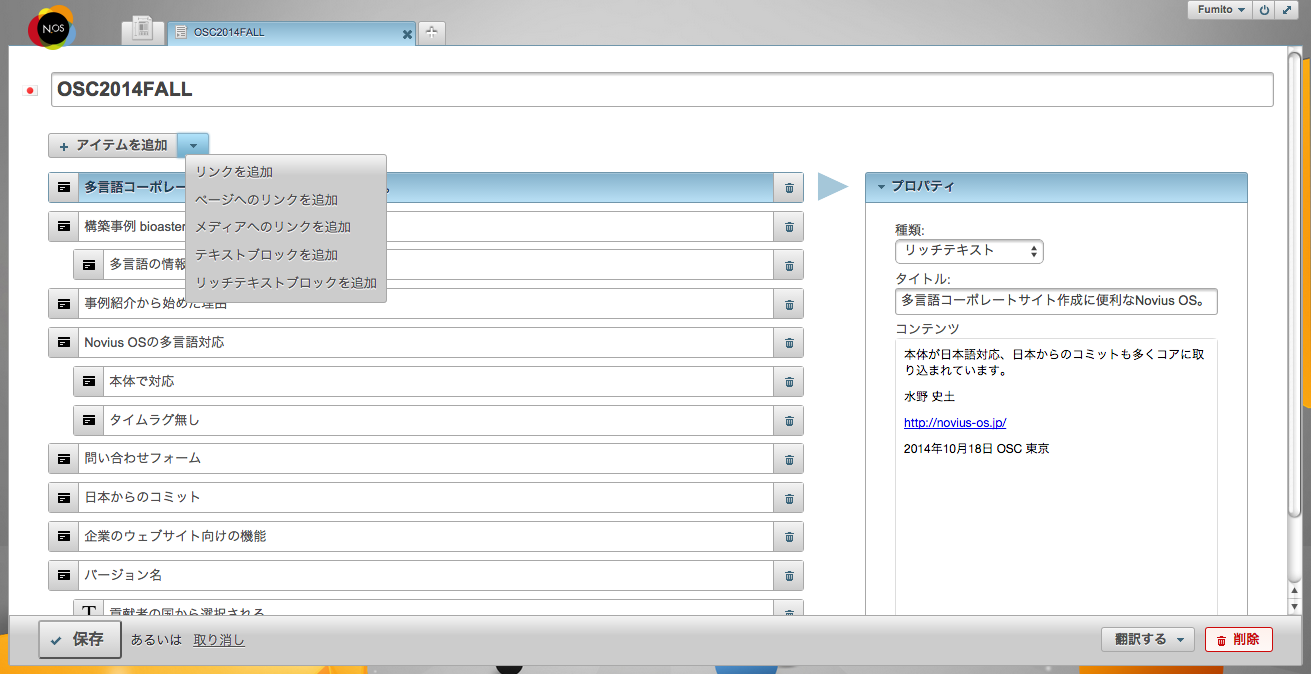Image resolution: width=1311 pixels, height=674 pixels.
Task: Delete the 本体で対応 item via trash icon
Action: 789,381
